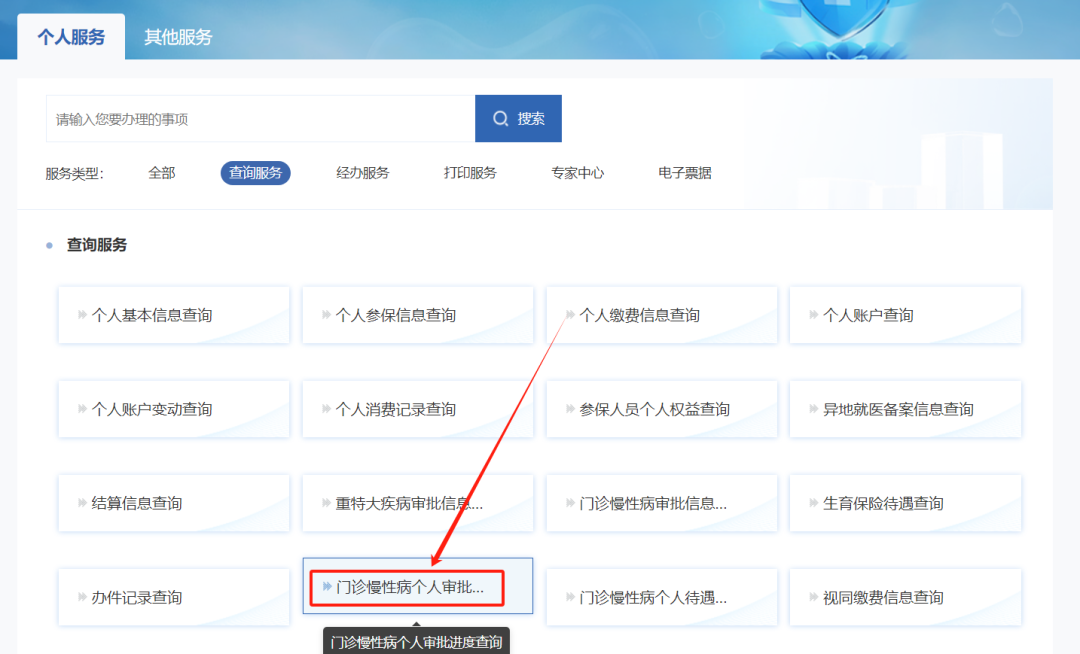Click arrow icon beside 个人参保信息查询
The width and height of the screenshot is (1080, 654).
[x=326, y=315]
